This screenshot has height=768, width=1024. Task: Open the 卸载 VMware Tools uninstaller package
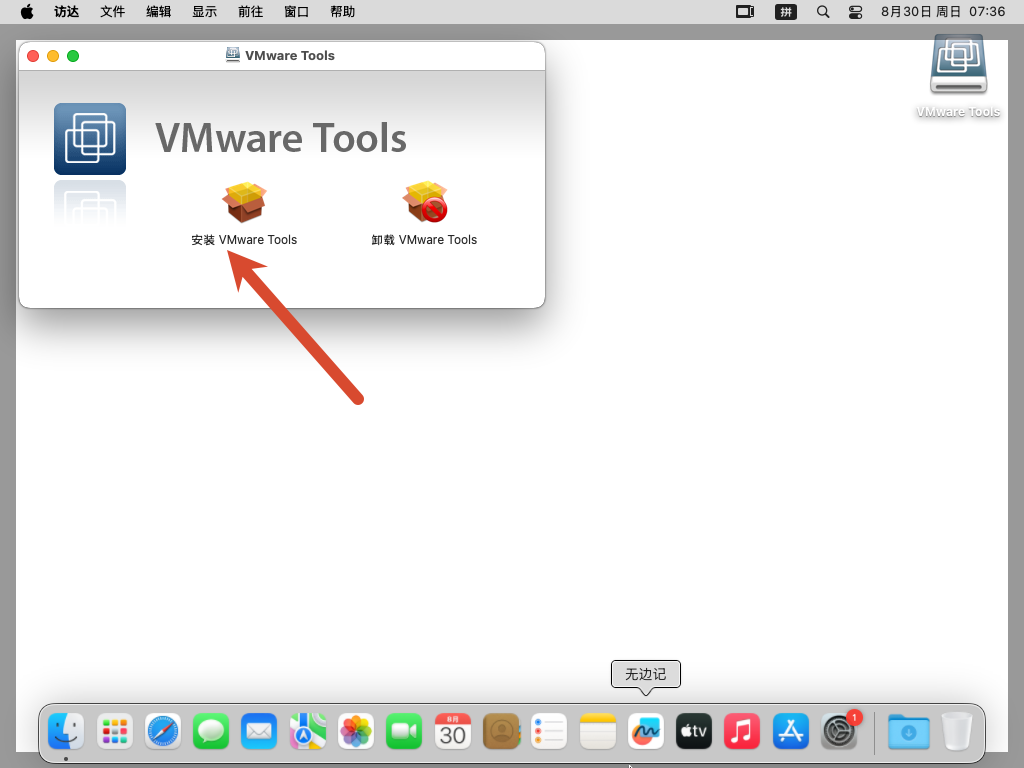tap(424, 202)
